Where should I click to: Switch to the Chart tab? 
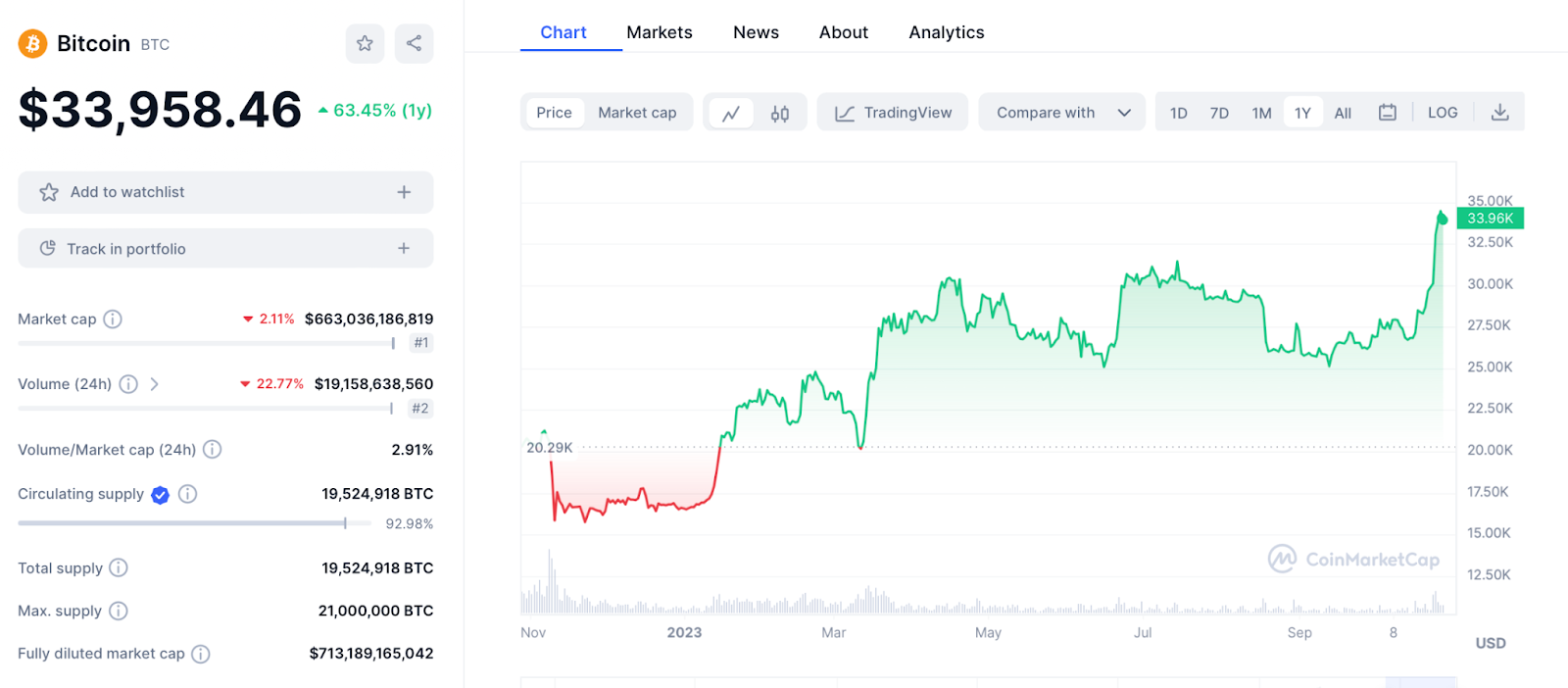[563, 32]
